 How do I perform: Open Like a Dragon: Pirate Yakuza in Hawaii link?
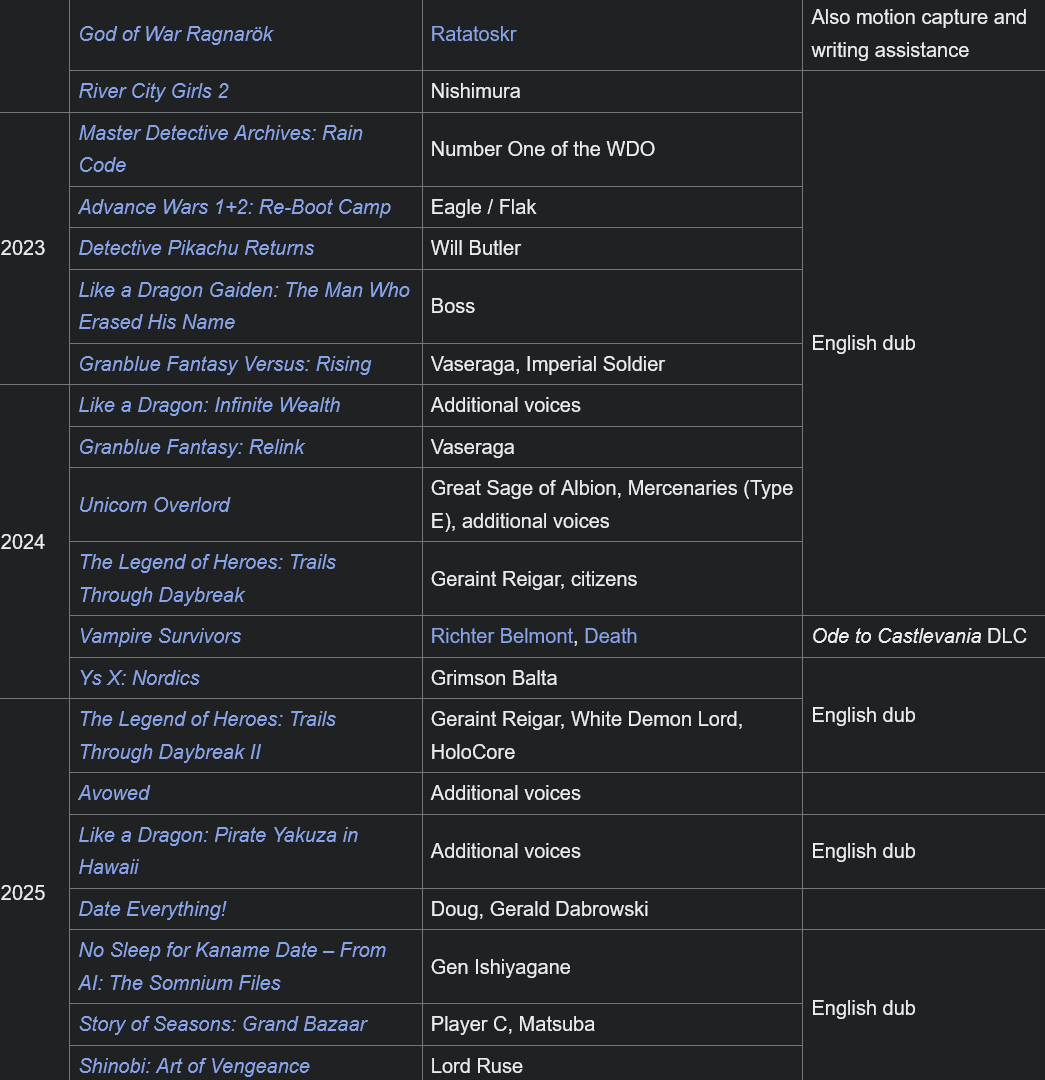[218, 851]
